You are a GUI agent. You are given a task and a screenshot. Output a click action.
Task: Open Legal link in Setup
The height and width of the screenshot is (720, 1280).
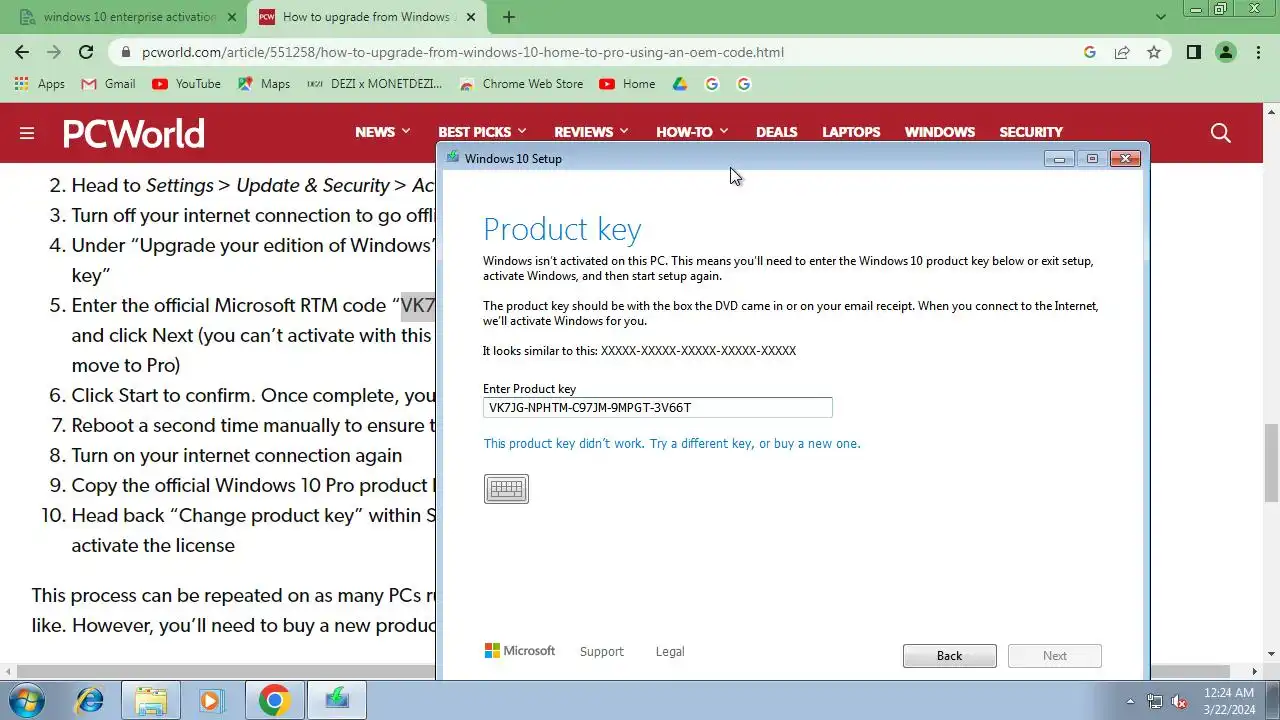pyautogui.click(x=670, y=652)
